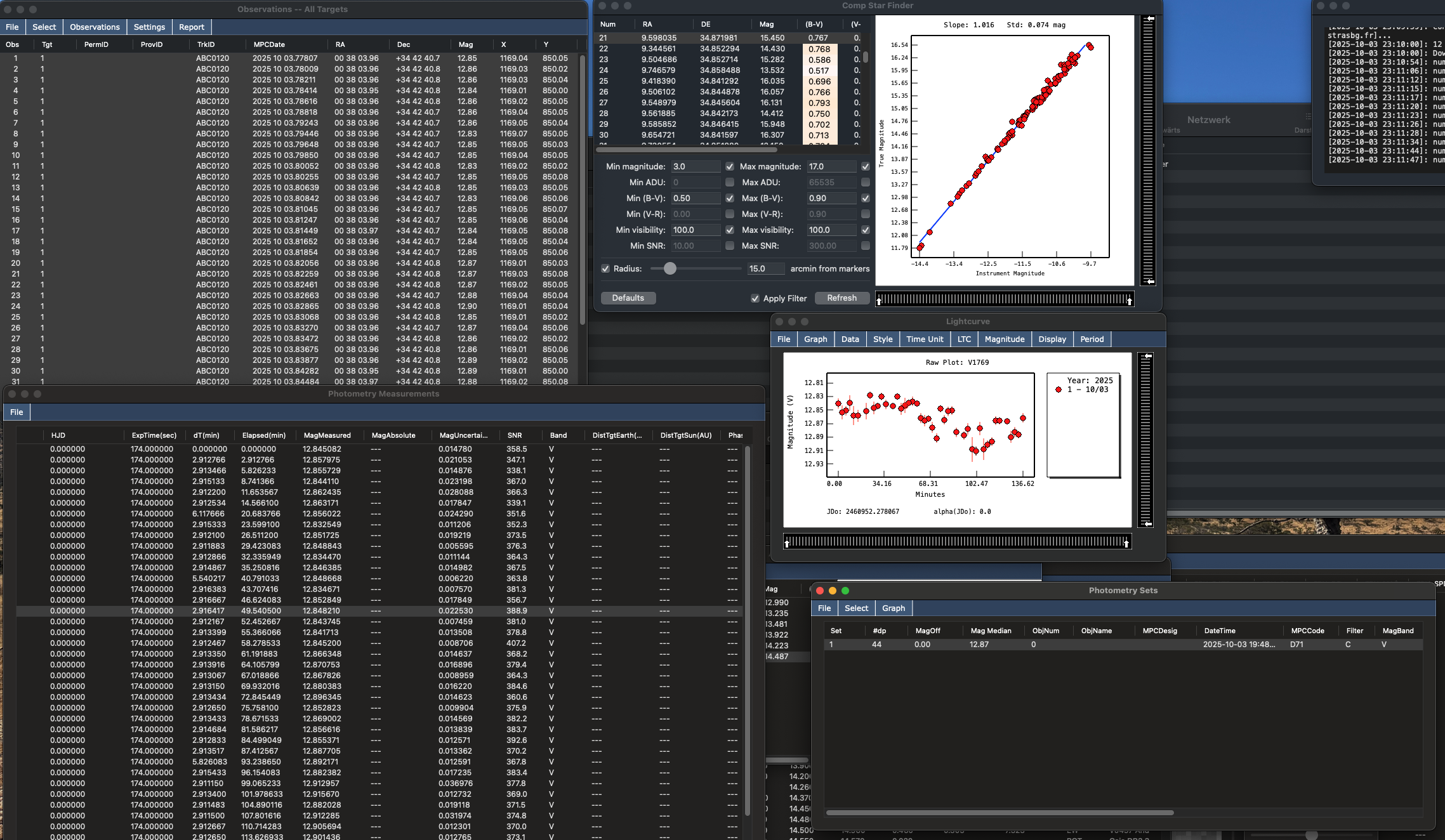Uncheck the Apply Filter checkbox
Screen dimensions: 1445x840
point(755,299)
